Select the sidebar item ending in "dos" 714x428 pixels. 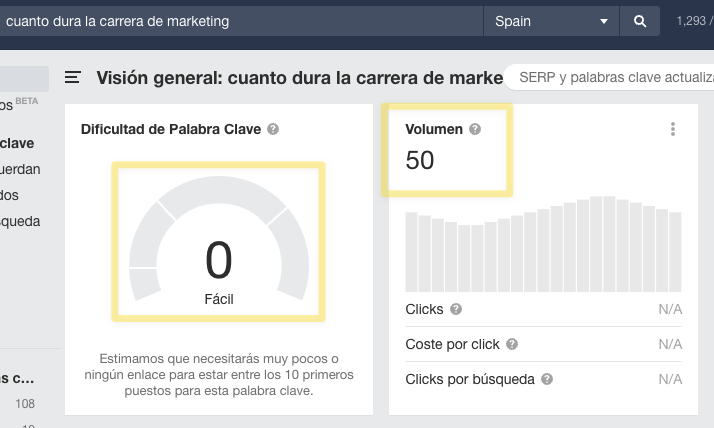coord(10,195)
